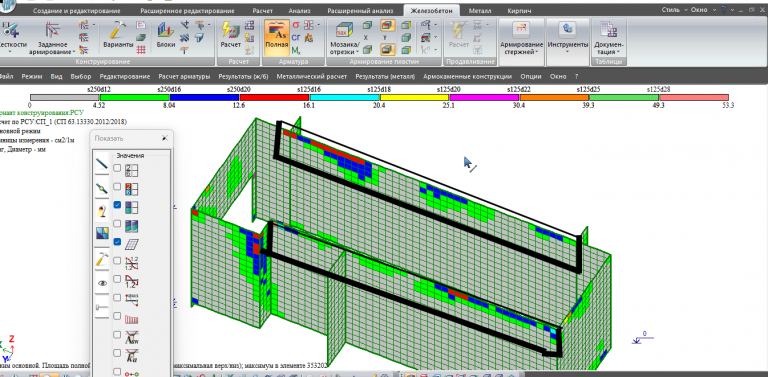
Task: Select the hammer tab in Показать panel
Action: tap(102, 259)
